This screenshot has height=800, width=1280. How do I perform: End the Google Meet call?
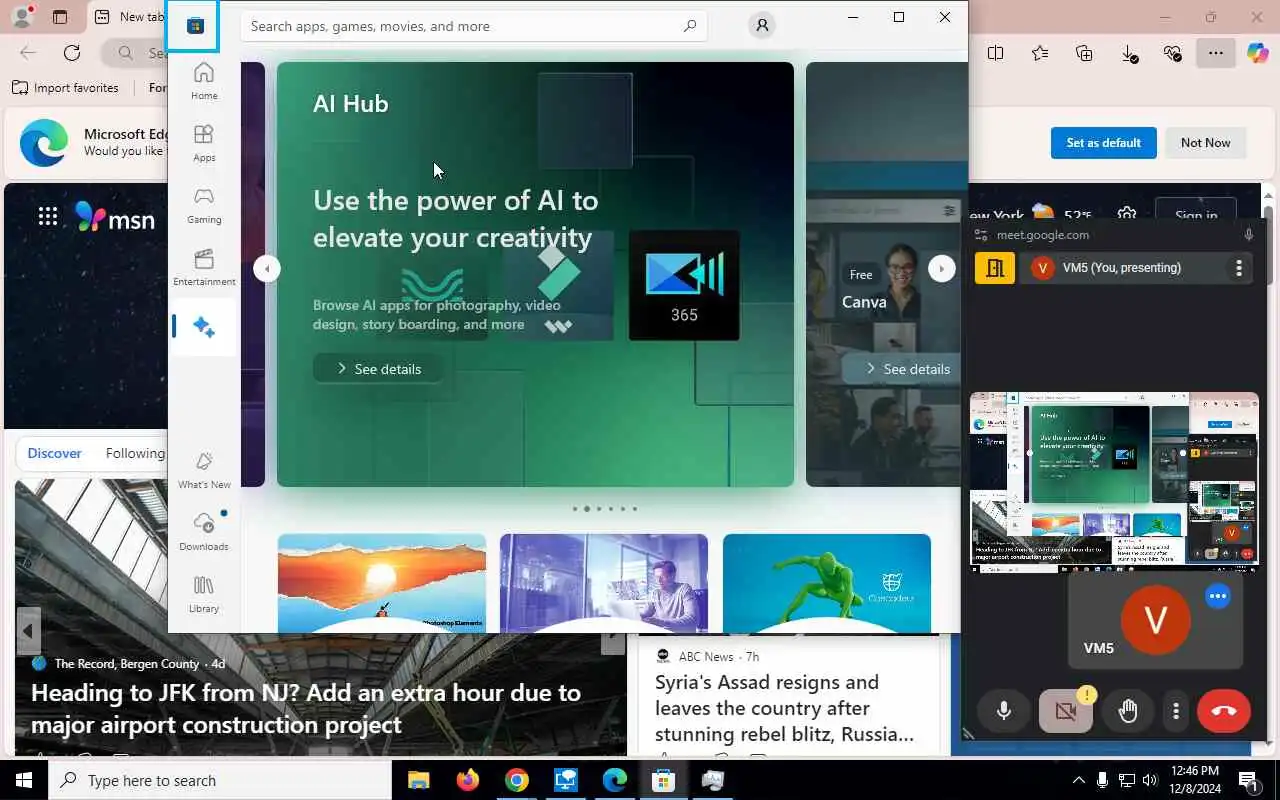[x=1224, y=711]
